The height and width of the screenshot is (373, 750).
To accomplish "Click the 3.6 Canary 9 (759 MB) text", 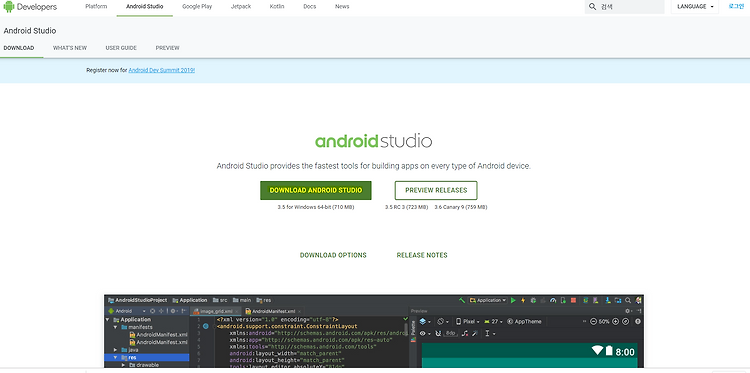I will [x=461, y=208].
